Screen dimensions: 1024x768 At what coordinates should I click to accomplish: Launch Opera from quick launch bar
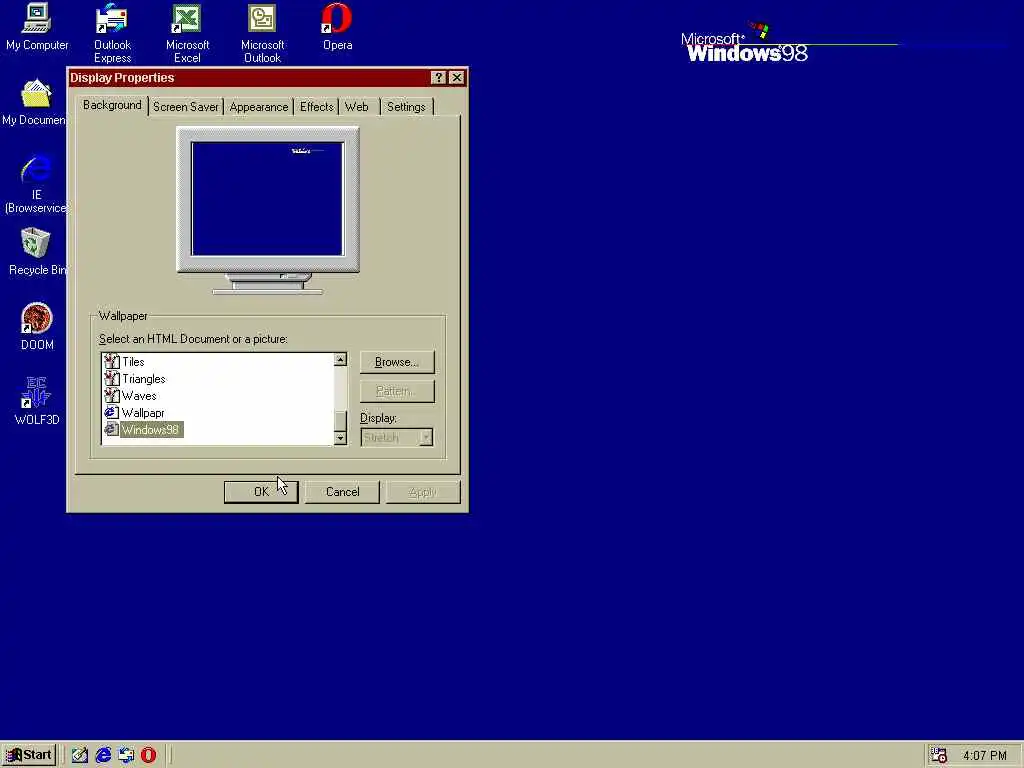tap(149, 756)
